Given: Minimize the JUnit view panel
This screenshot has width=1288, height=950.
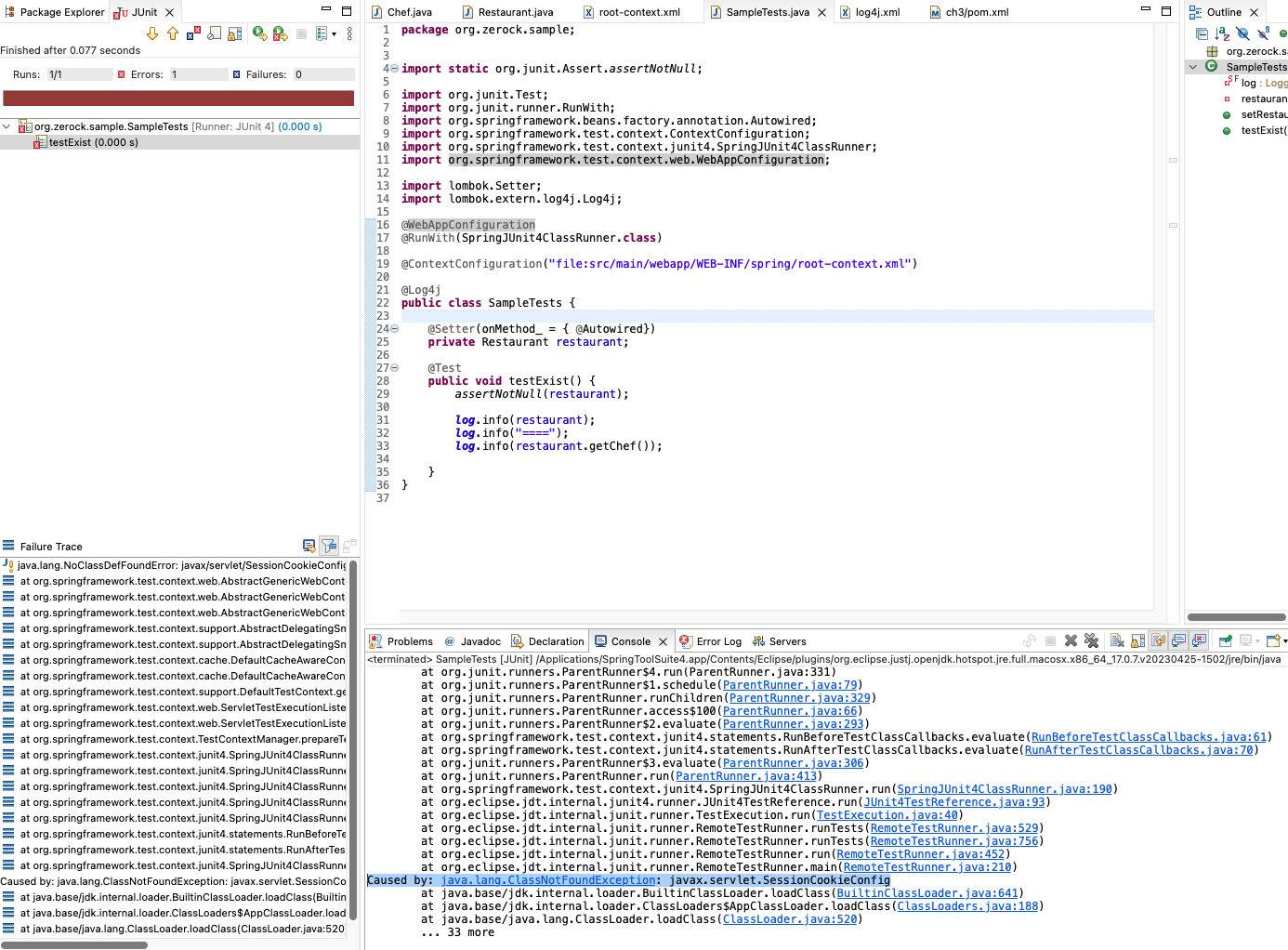Looking at the screenshot, I should point(326,10).
